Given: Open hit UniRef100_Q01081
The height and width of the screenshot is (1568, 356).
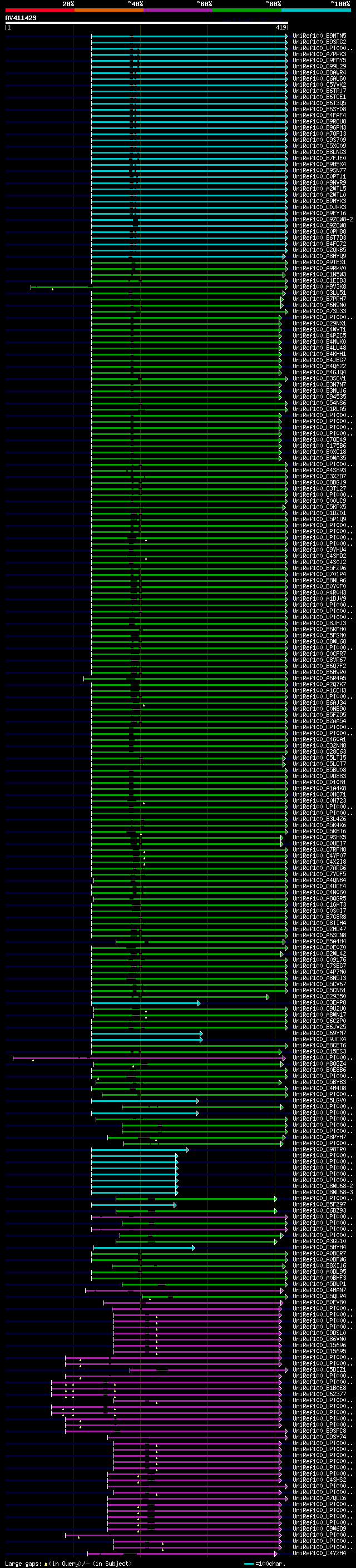Looking at the screenshot, I should click(x=319, y=782).
